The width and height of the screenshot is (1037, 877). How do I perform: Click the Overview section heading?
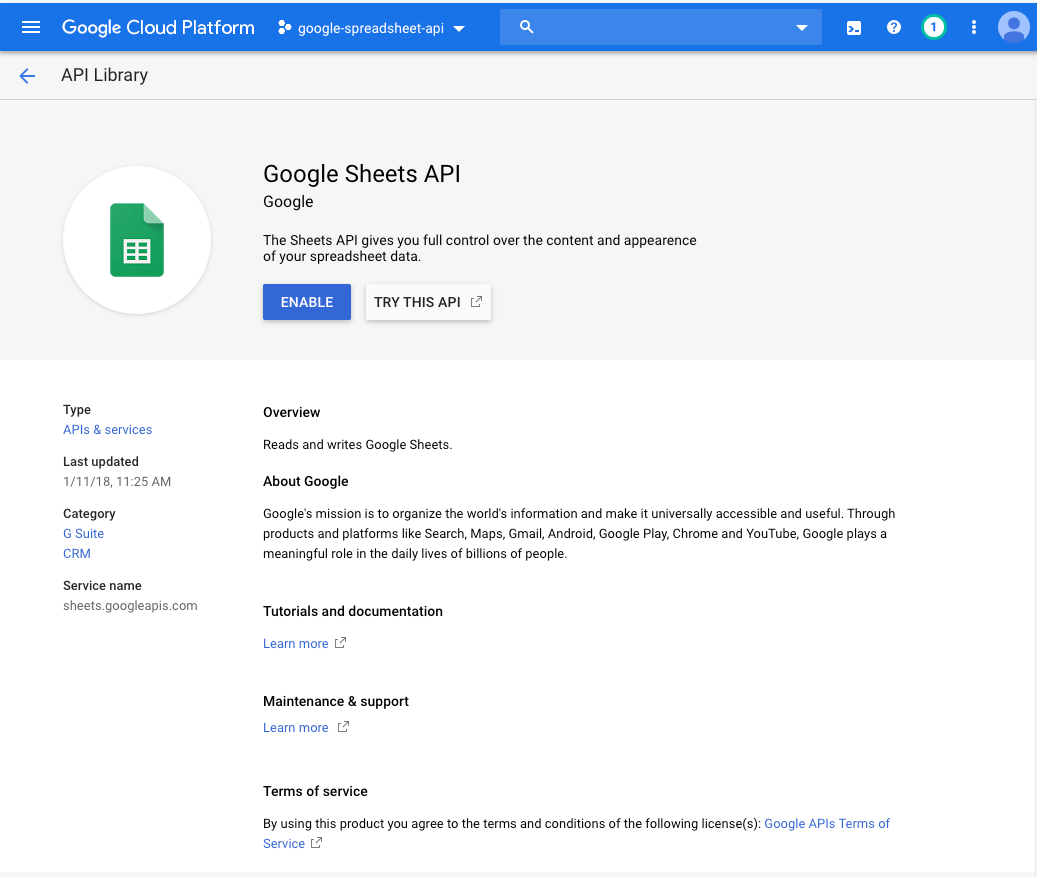click(292, 412)
